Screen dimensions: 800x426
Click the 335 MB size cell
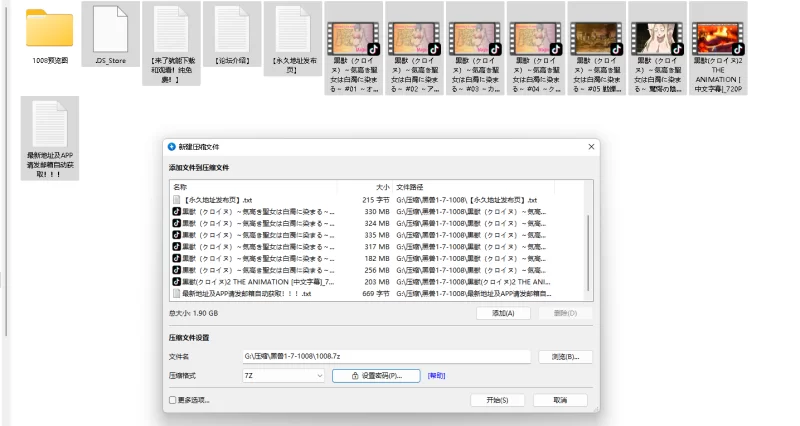pos(377,235)
